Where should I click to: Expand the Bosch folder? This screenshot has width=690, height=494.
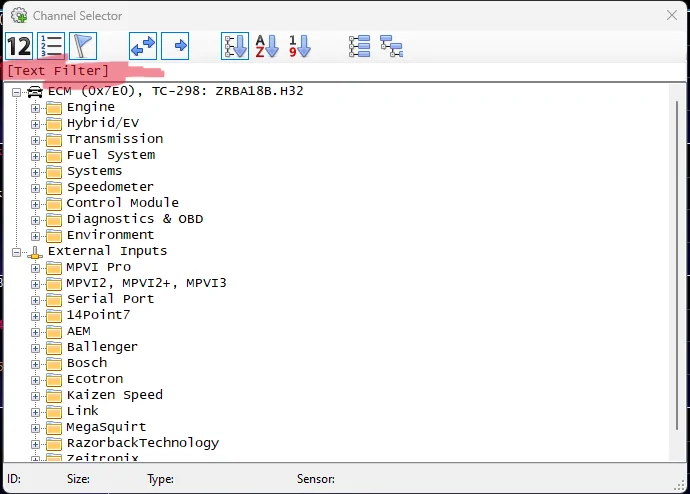tap(35, 364)
